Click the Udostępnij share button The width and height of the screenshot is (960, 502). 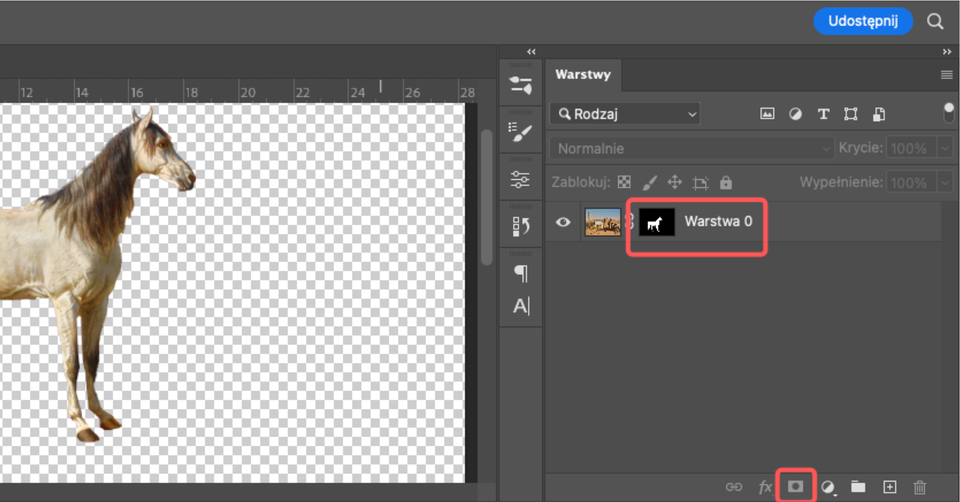point(862,21)
